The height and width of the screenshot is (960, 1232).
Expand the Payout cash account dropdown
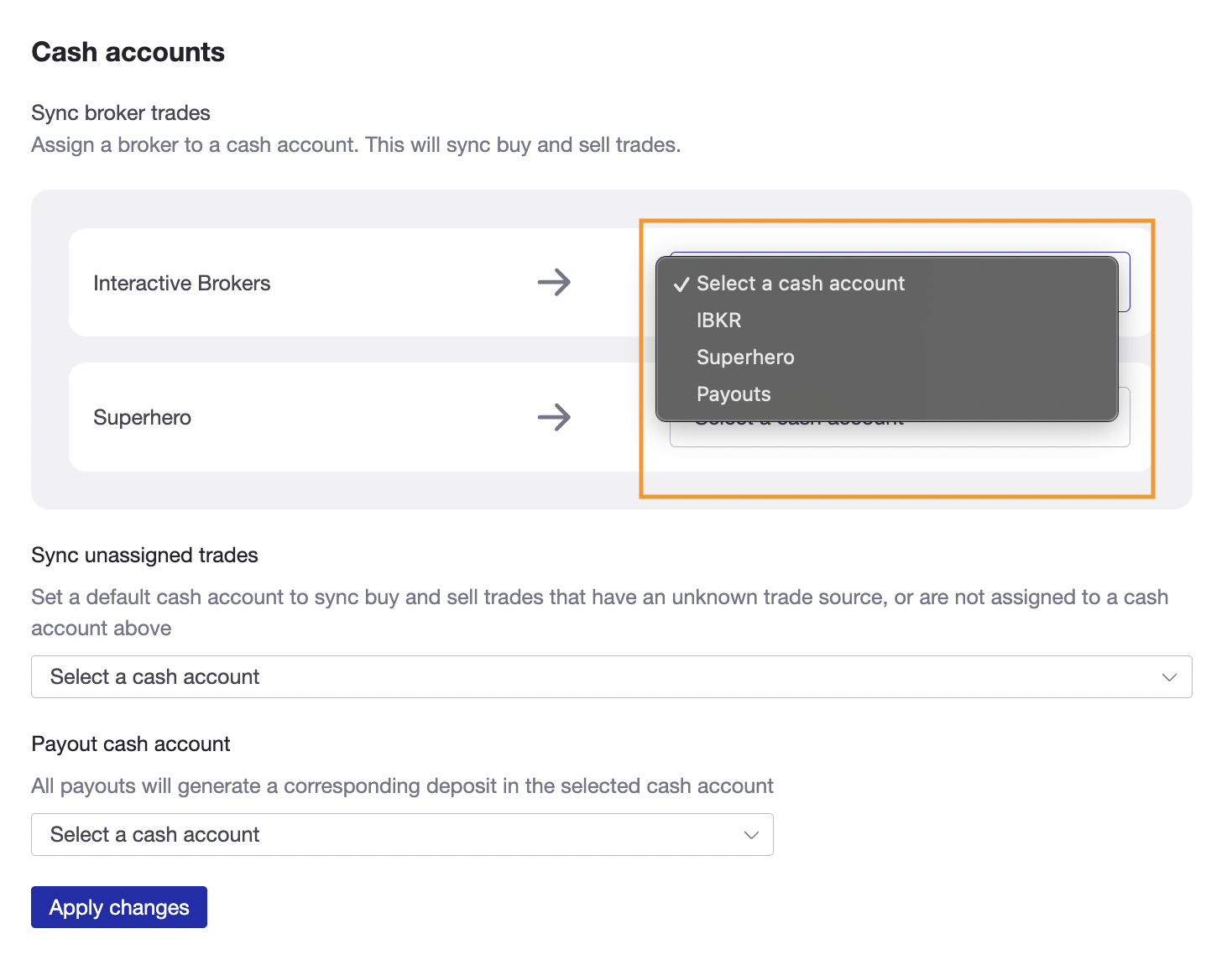pos(402,835)
